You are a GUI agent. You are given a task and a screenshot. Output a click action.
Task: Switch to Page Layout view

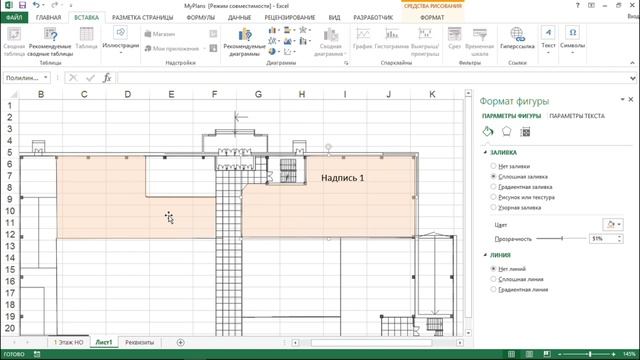click(529, 354)
